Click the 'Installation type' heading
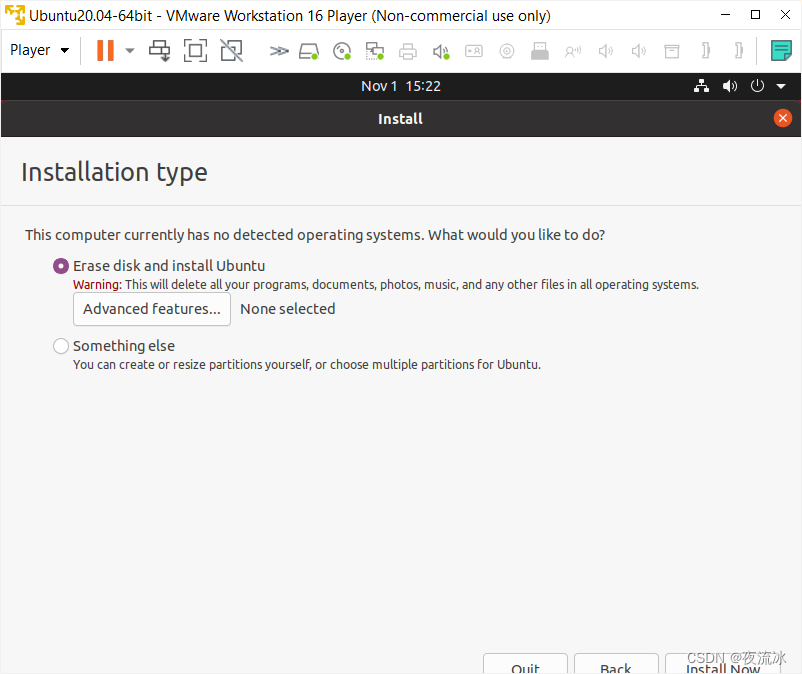Viewport: 802px width, 674px height. coord(115,173)
